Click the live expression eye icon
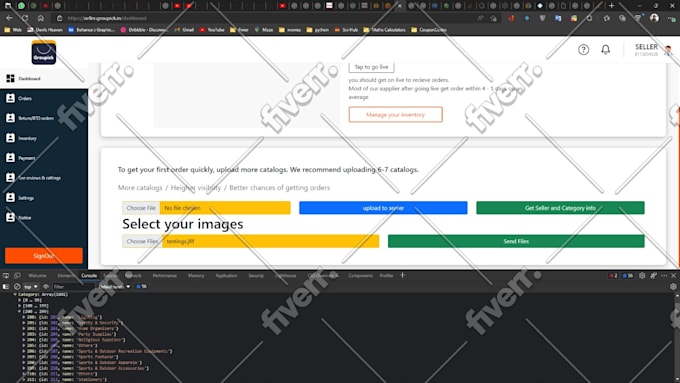 46,286
